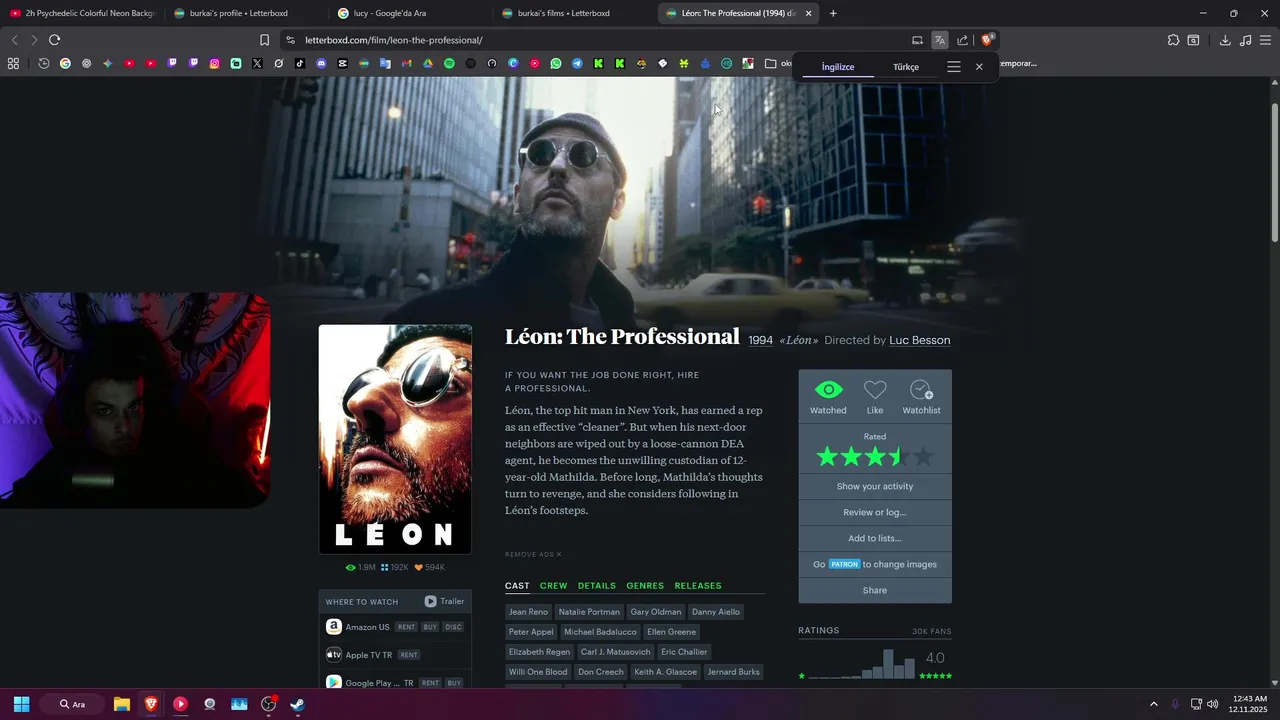Click the PATRON badge link
Image resolution: width=1280 pixels, height=720 pixels.
[844, 564]
